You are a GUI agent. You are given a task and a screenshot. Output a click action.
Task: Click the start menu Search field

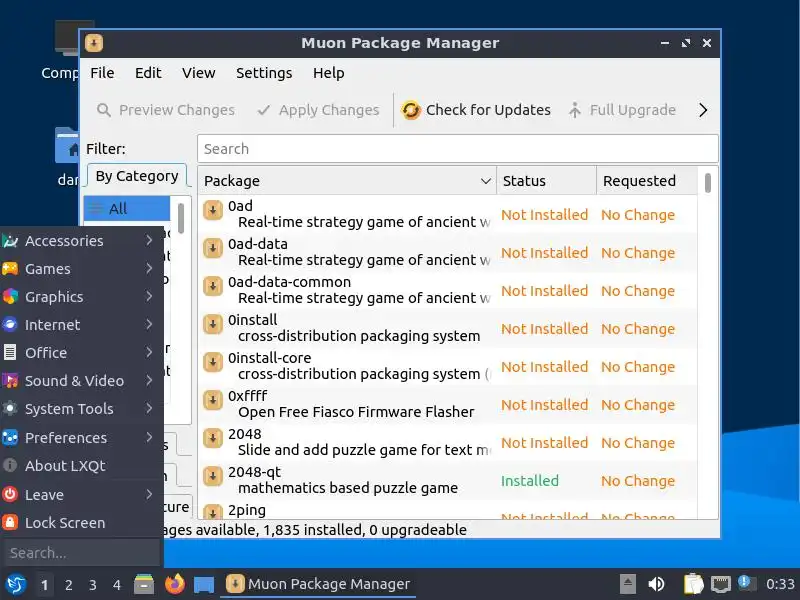point(82,553)
